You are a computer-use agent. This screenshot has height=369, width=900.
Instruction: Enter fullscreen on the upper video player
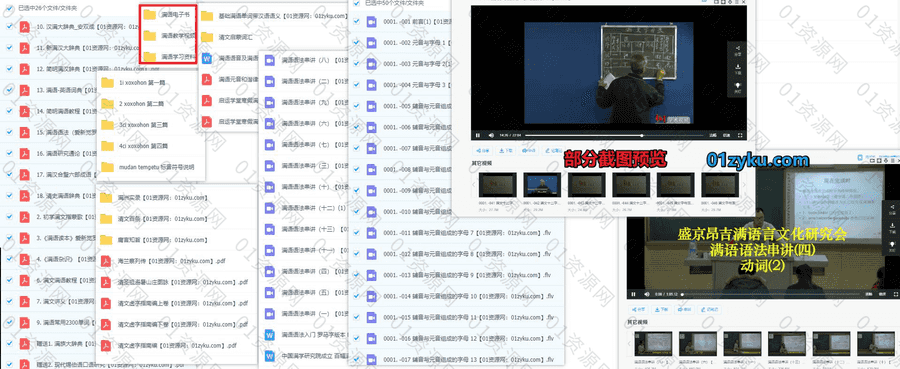(740, 135)
